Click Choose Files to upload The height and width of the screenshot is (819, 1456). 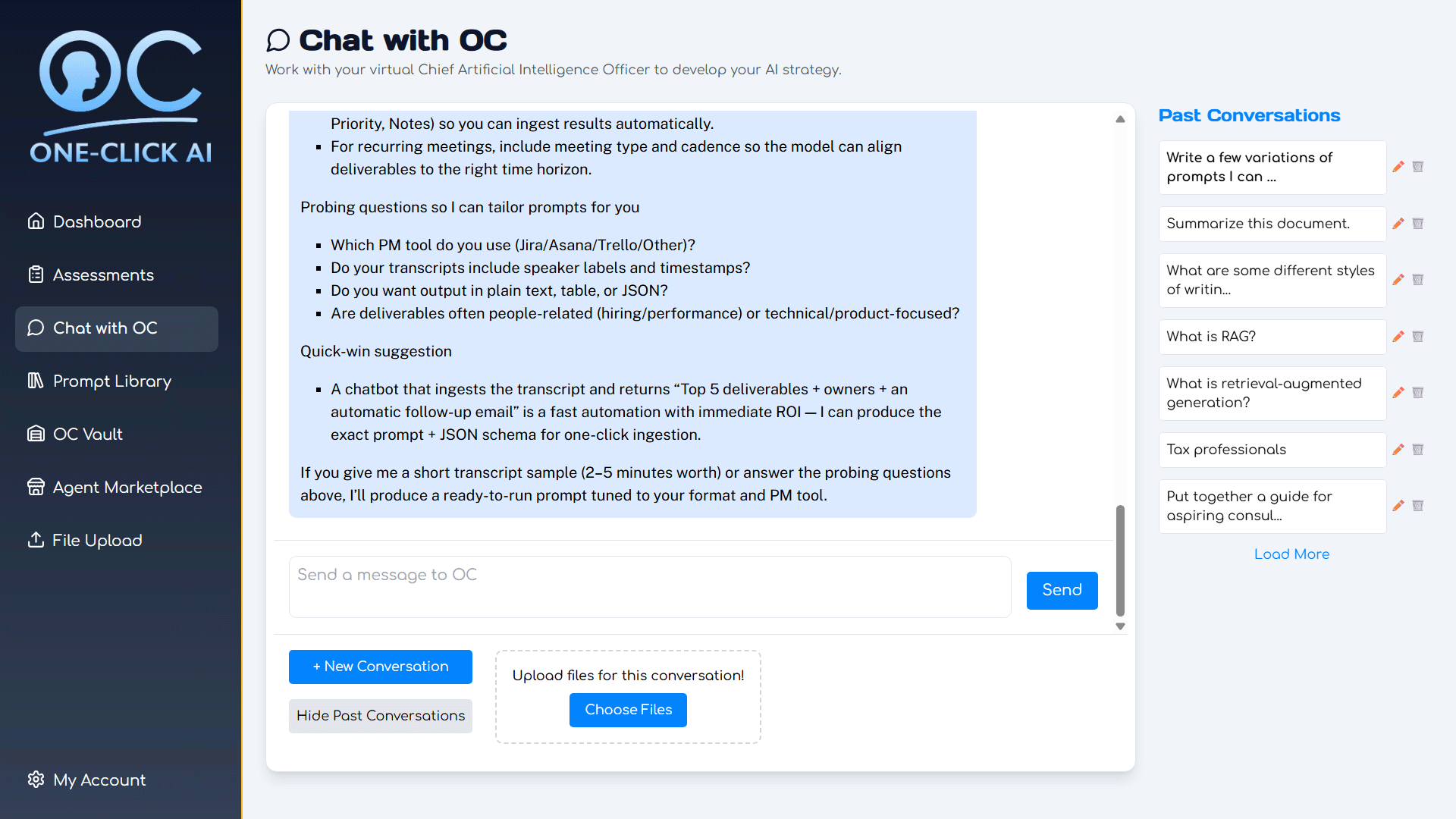click(x=628, y=710)
